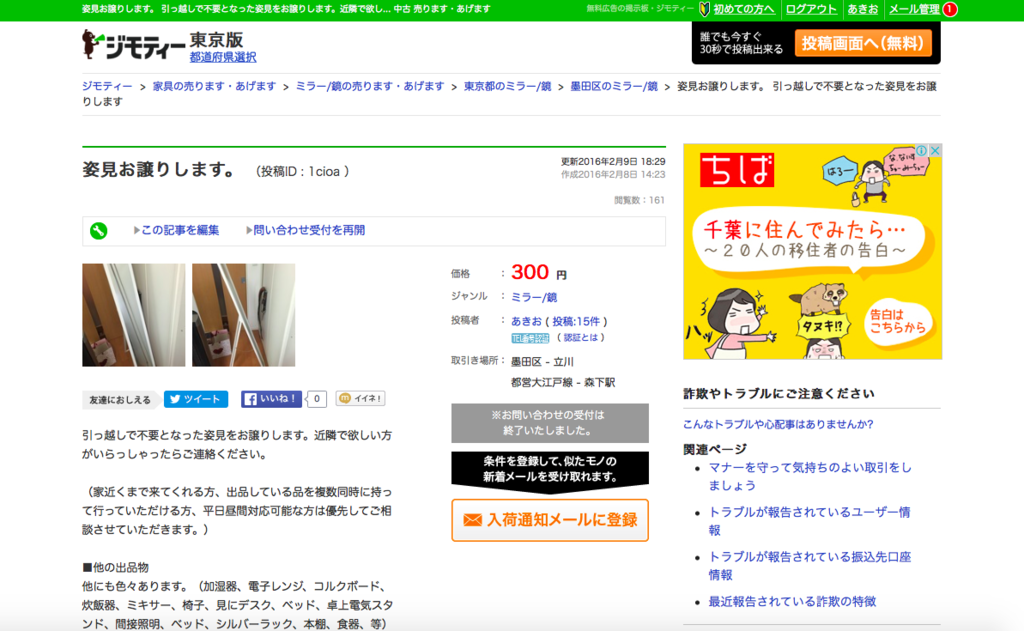
Task: Click the beginner mark icon beside 初めての方へ
Action: click(705, 9)
